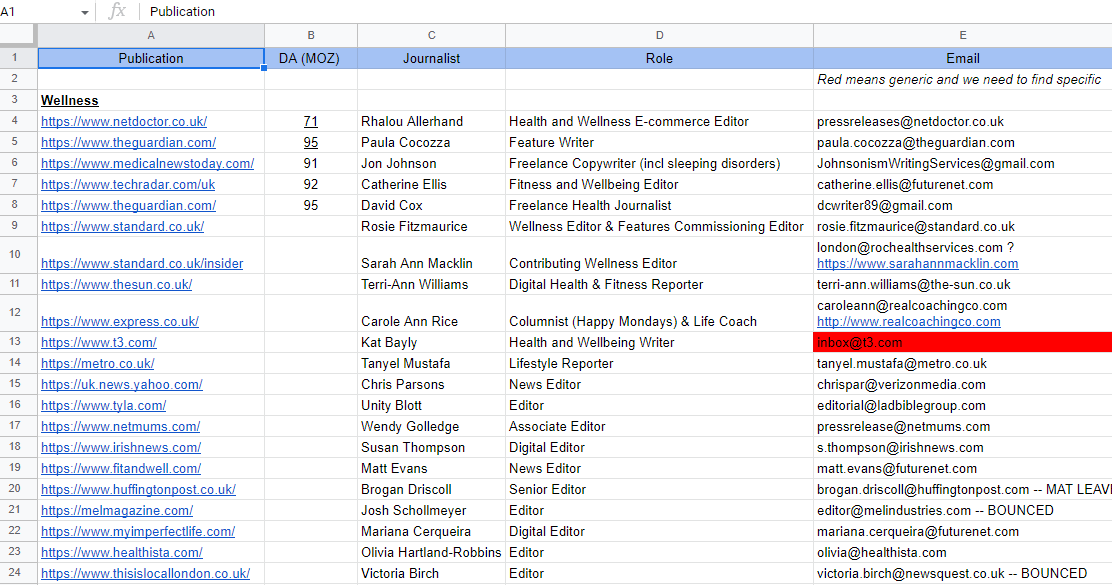Click the Journalist header cell

pos(431,58)
